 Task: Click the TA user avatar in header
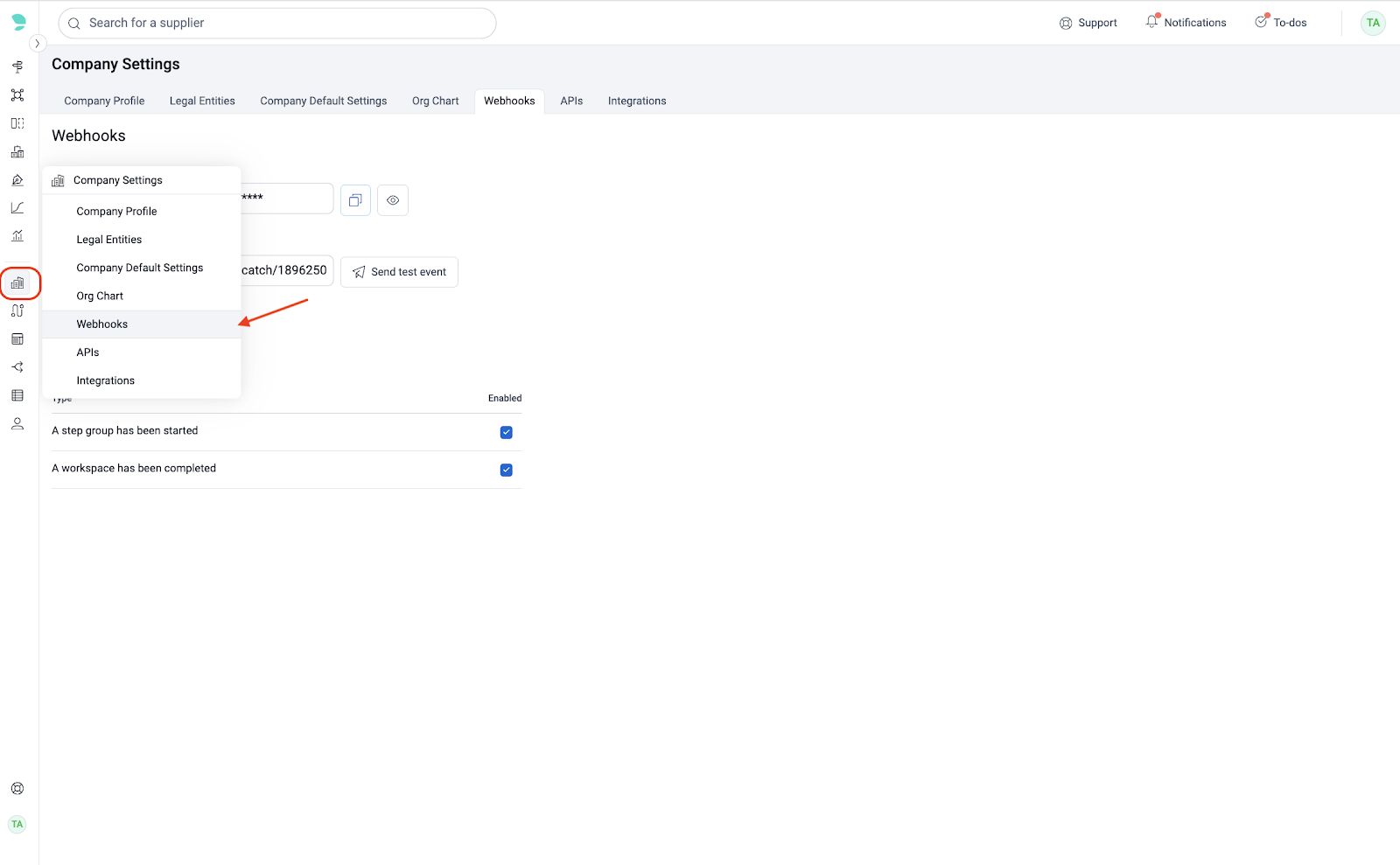(1372, 24)
